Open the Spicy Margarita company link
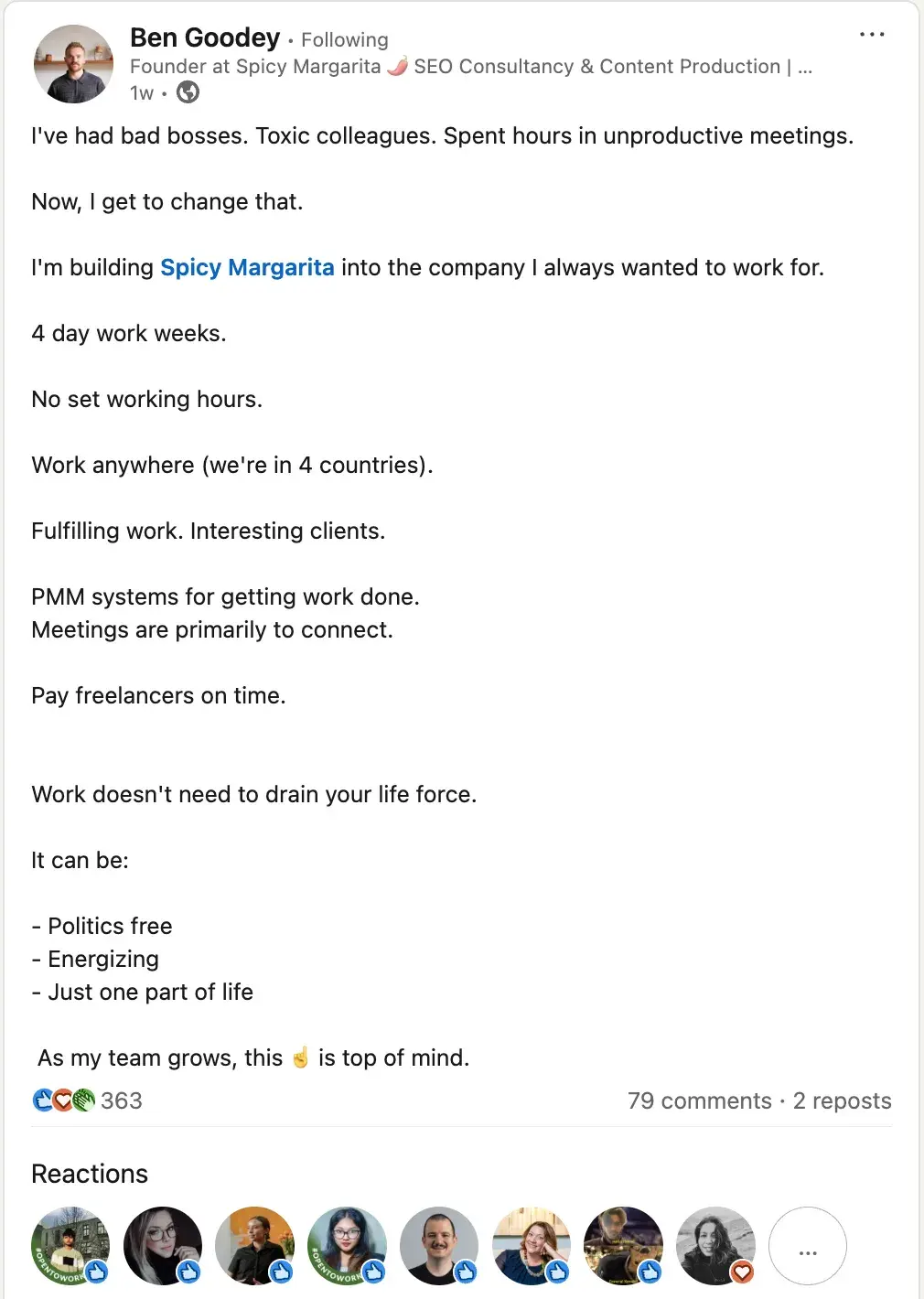 (x=247, y=267)
